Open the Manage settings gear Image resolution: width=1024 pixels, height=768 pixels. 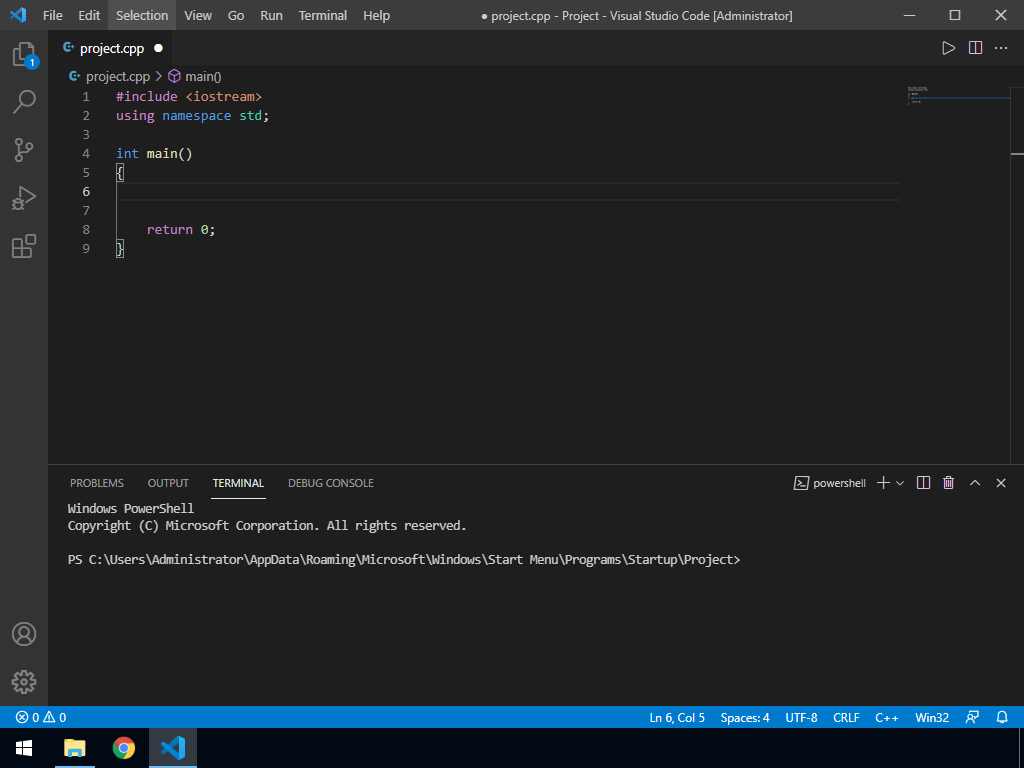24,682
